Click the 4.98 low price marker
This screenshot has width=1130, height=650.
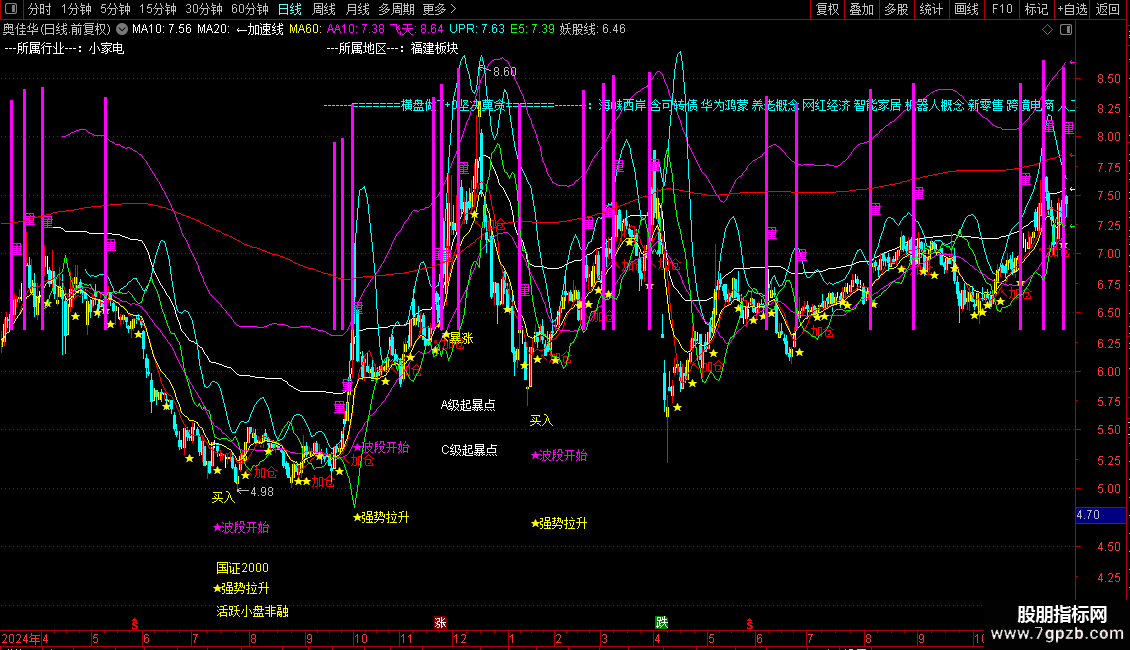[x=262, y=491]
